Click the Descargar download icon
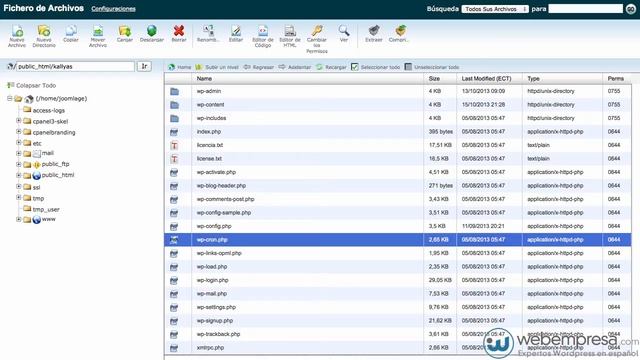 152,31
